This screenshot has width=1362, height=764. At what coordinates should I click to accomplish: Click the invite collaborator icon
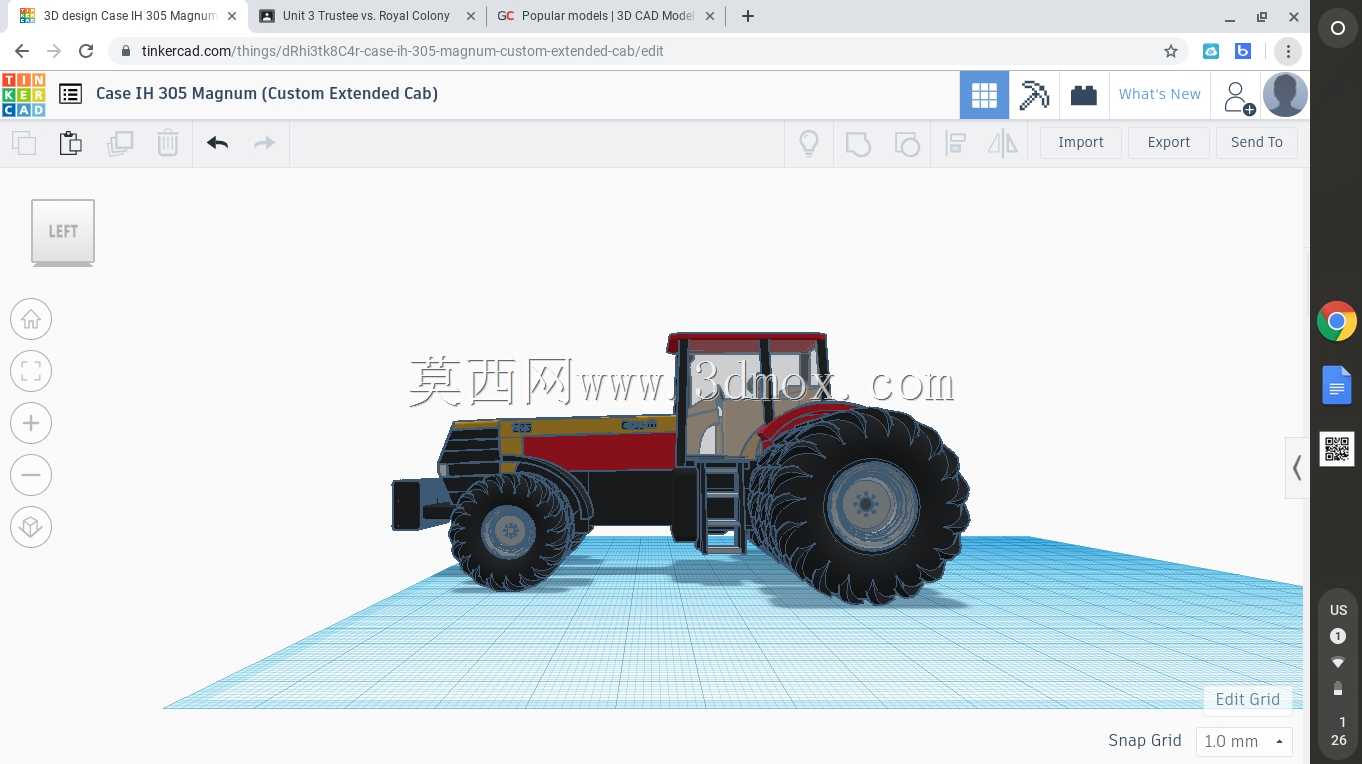(x=1238, y=97)
